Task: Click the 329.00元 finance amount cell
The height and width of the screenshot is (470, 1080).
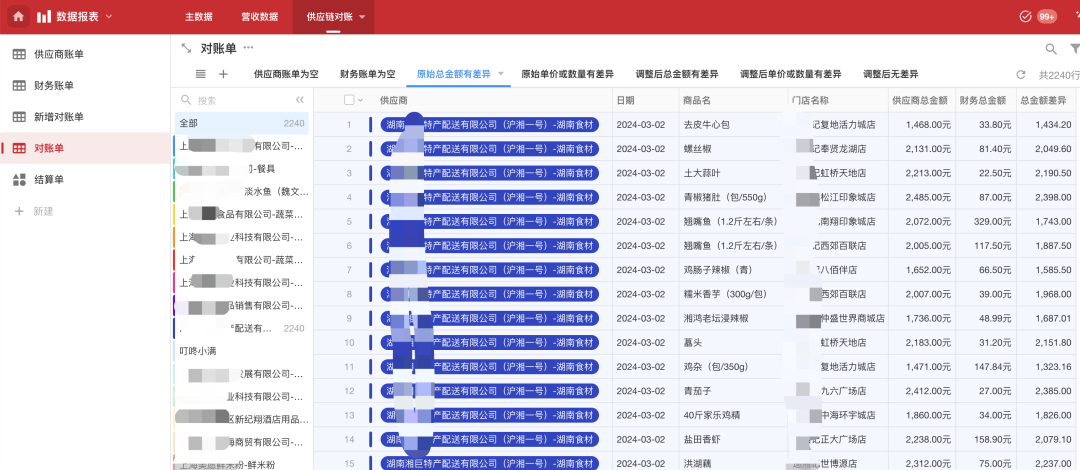Action: pyautogui.click(x=986, y=221)
